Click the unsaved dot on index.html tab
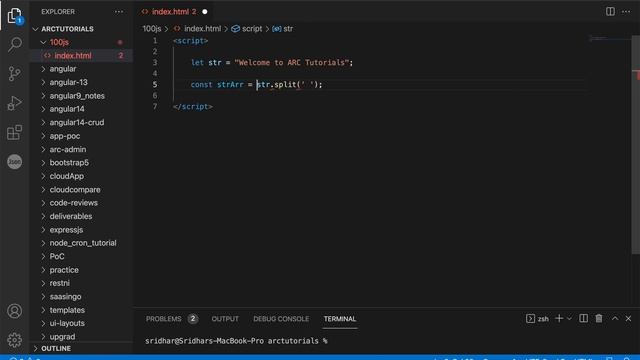 tap(205, 12)
